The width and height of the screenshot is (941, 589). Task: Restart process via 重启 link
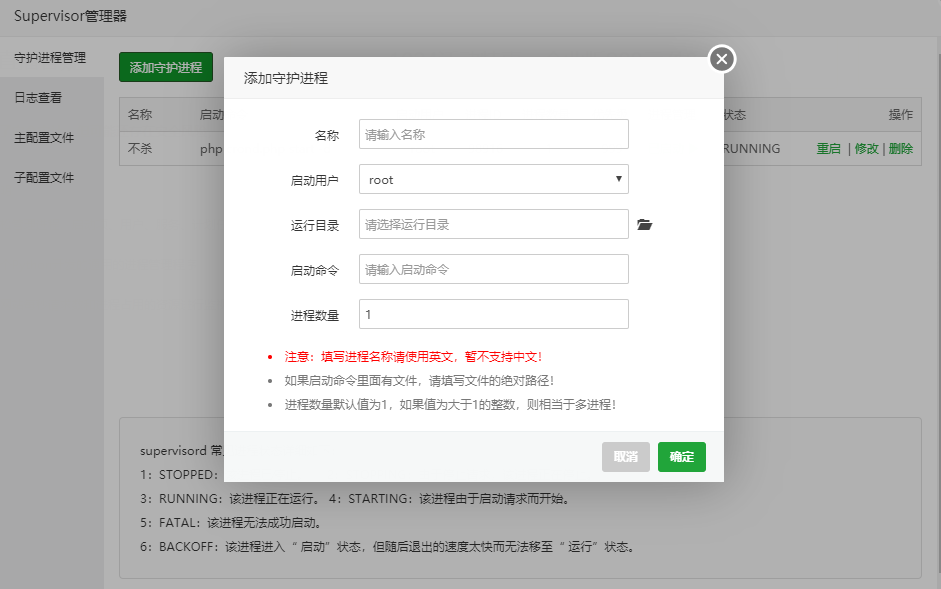(x=828, y=148)
